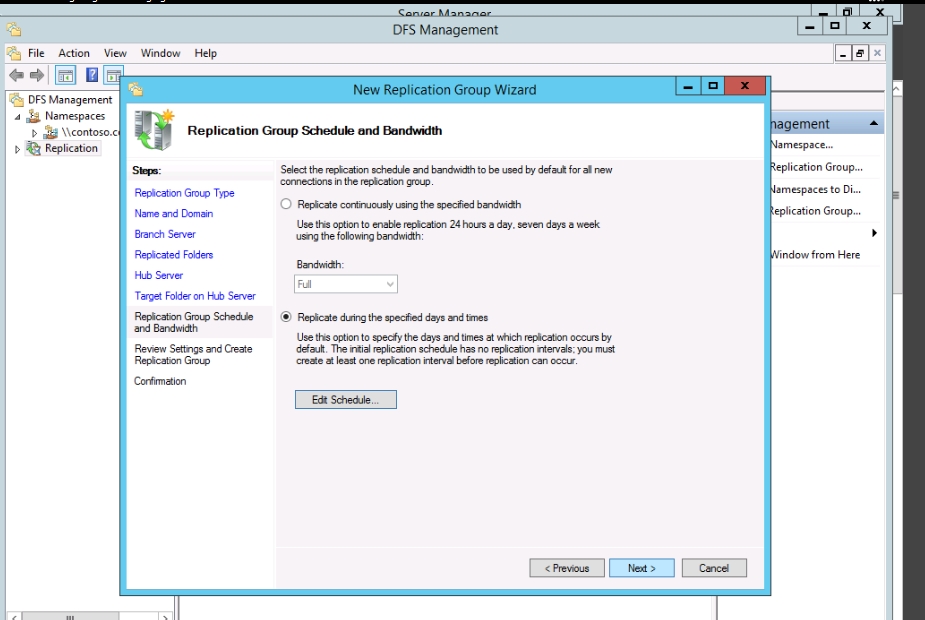Click the wizard title bar system icon

(x=136, y=89)
